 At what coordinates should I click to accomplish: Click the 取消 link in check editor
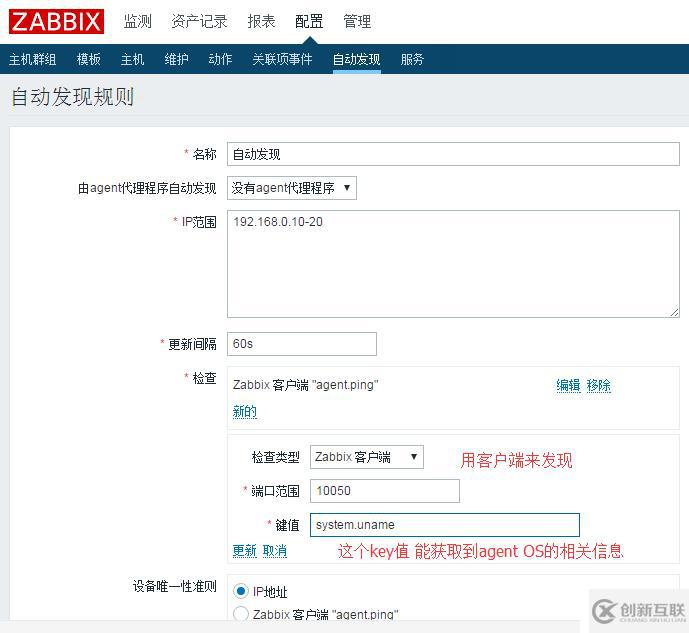point(275,550)
